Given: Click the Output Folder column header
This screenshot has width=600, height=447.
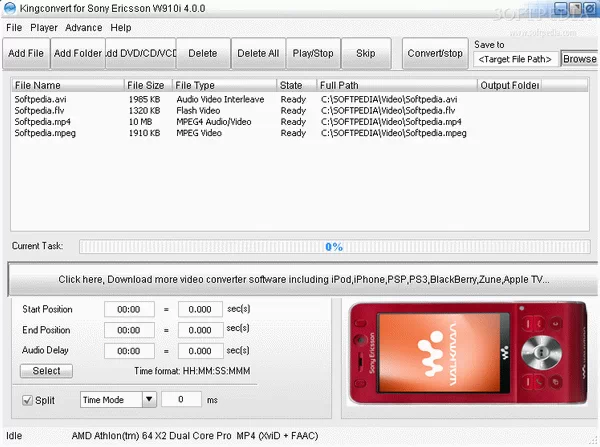Looking at the screenshot, I should [x=509, y=85].
